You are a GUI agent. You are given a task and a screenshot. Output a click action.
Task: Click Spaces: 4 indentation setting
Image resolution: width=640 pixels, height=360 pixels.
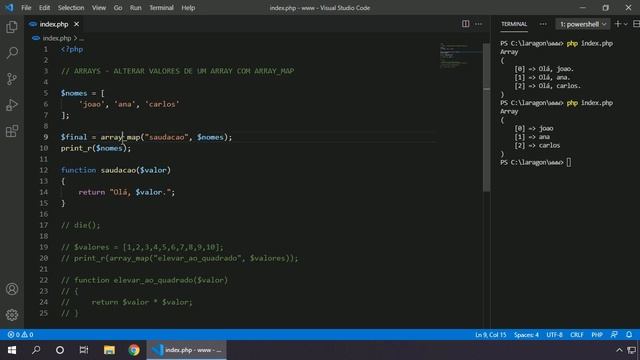coord(526,335)
